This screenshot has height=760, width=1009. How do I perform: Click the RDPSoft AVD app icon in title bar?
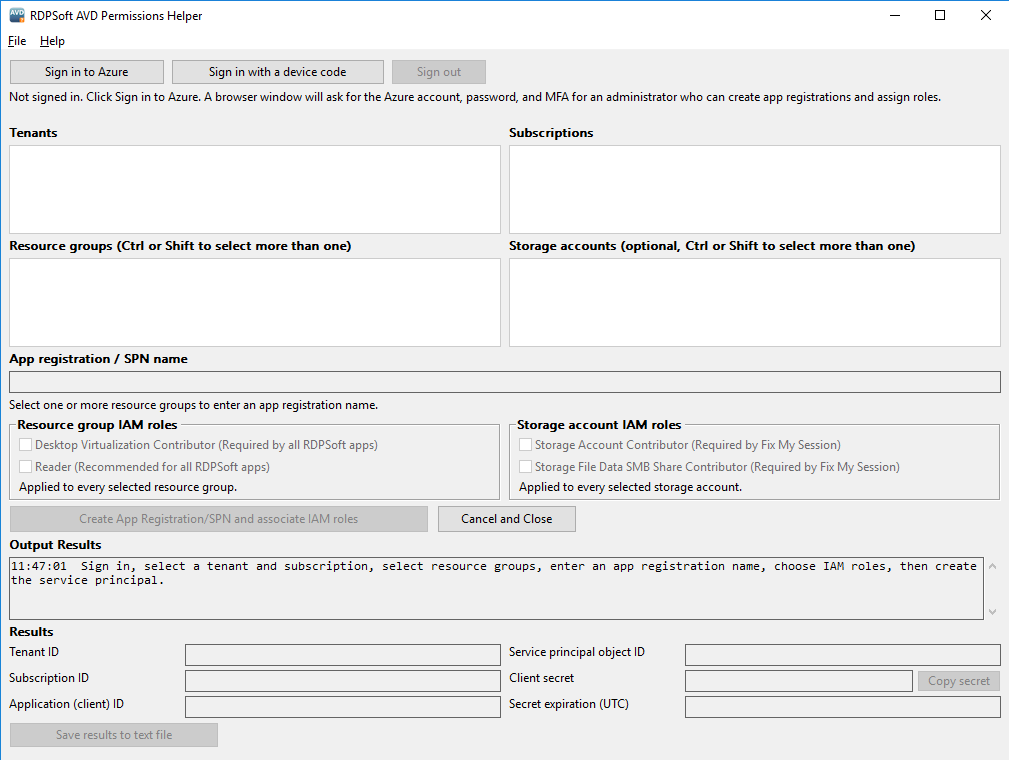[17, 15]
